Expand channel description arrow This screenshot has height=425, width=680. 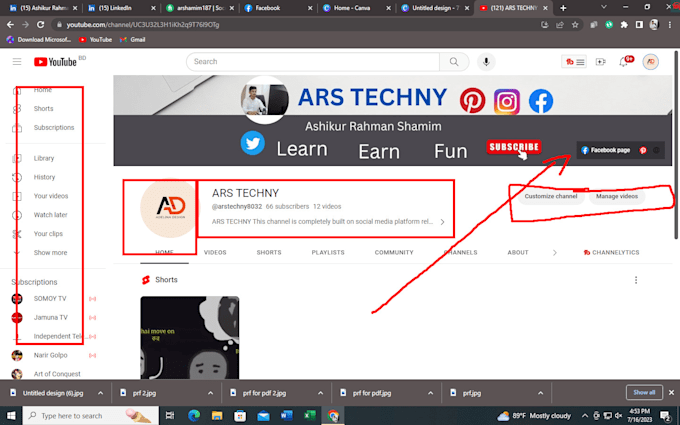tap(442, 222)
